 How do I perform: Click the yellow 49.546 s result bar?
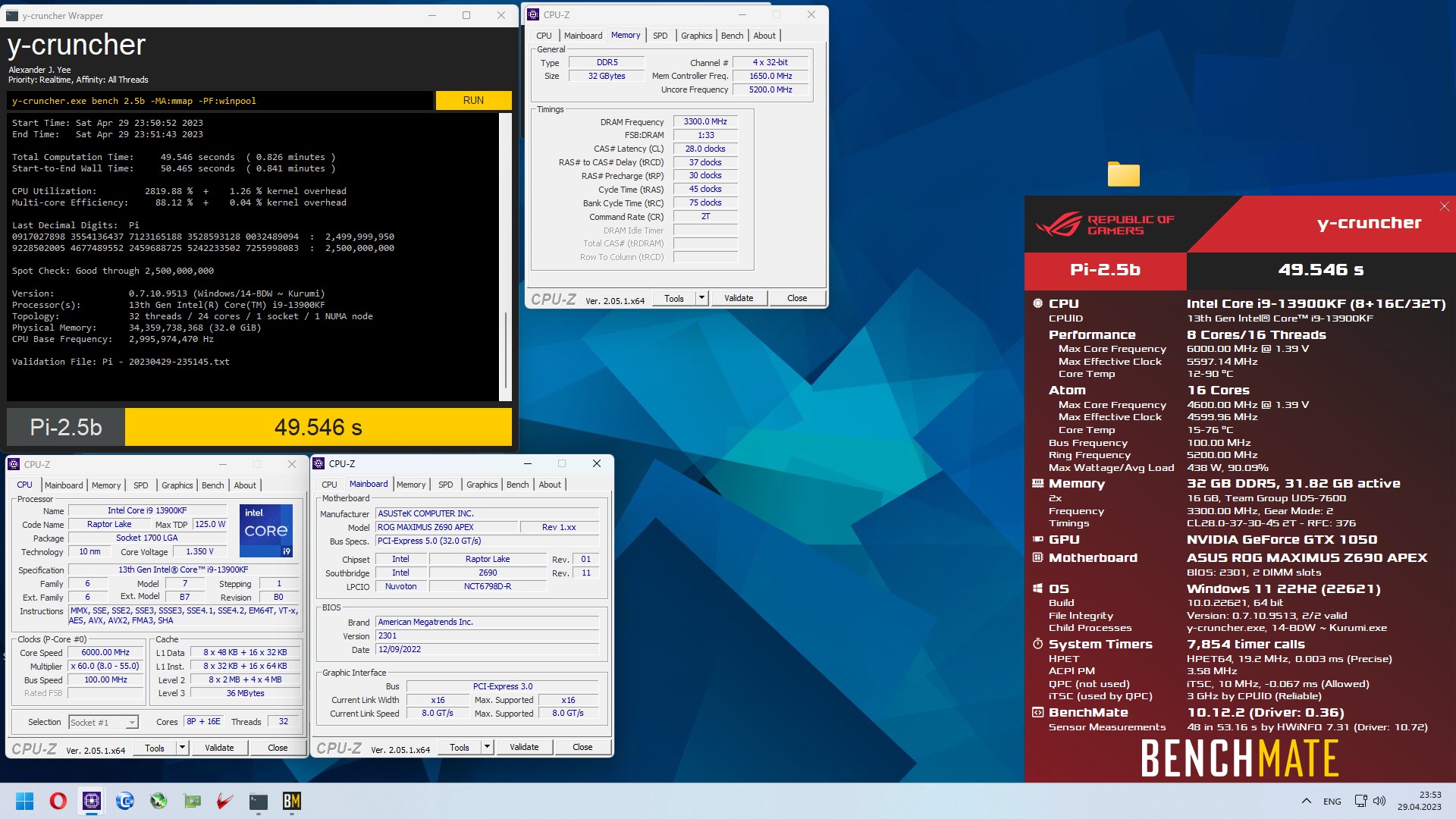[318, 427]
